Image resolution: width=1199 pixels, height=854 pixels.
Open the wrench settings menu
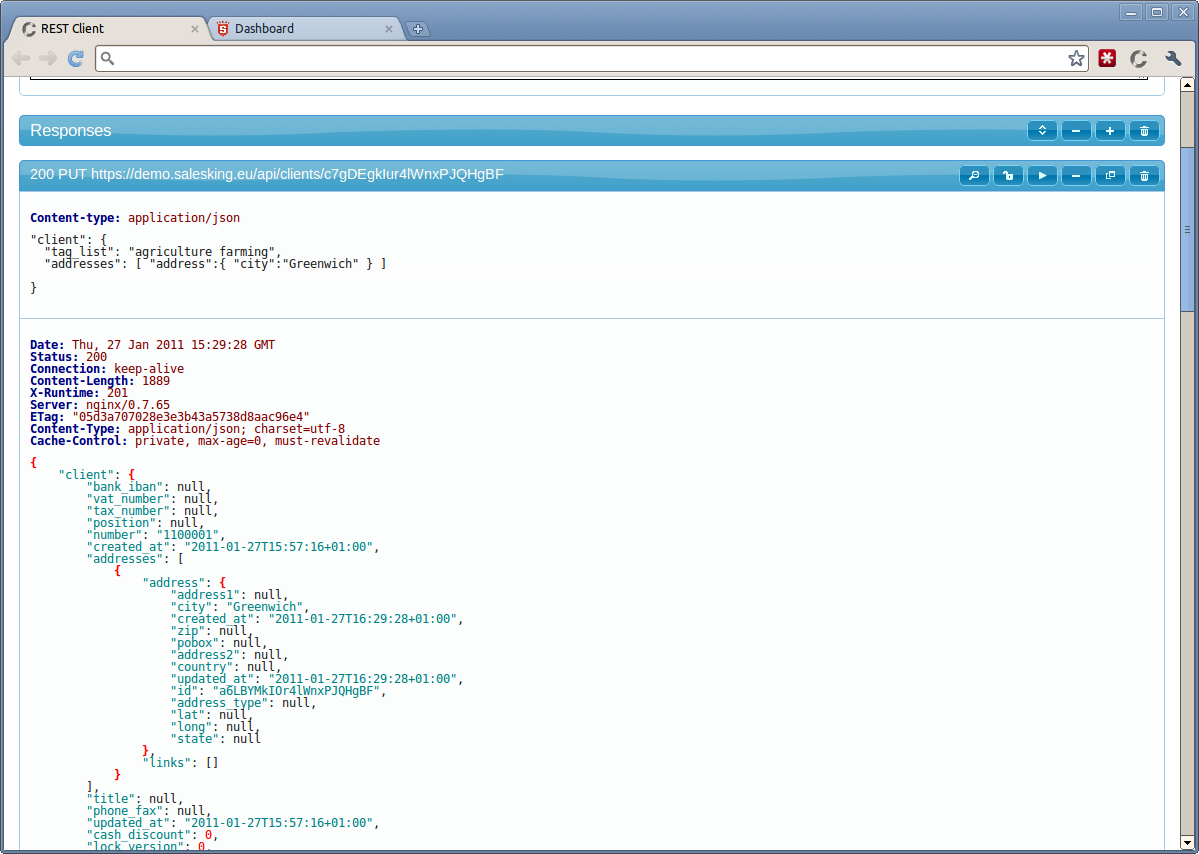pos(1173,58)
